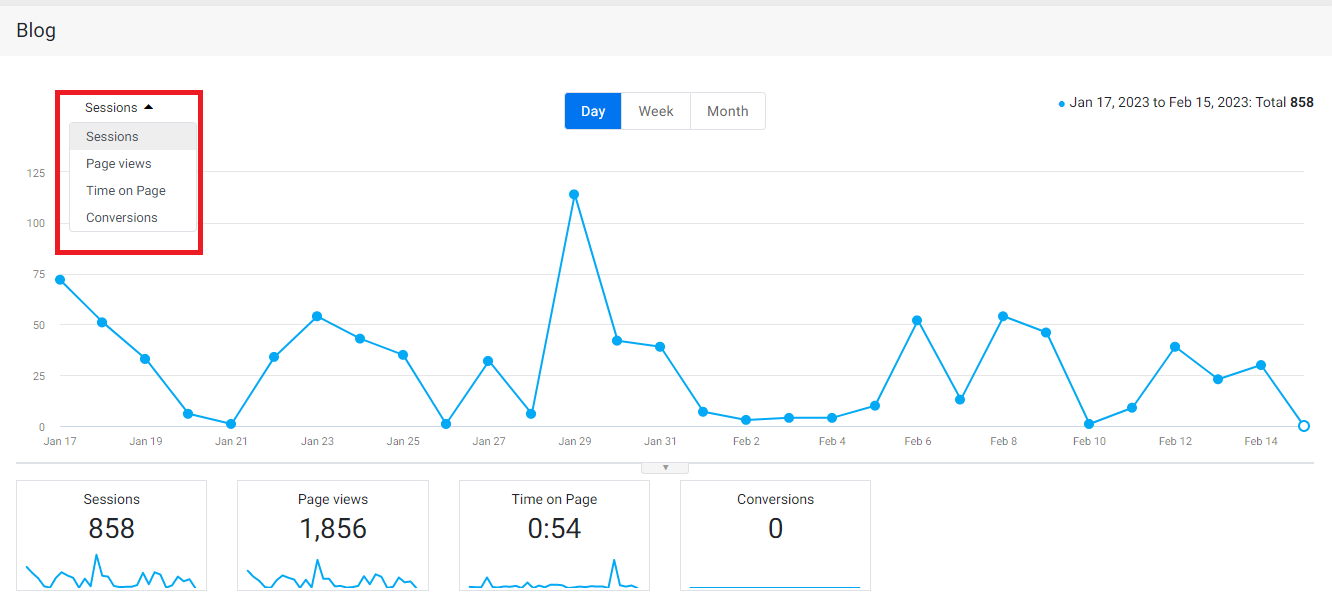
Task: Open the Sessions 858 summary card
Action: [112, 535]
